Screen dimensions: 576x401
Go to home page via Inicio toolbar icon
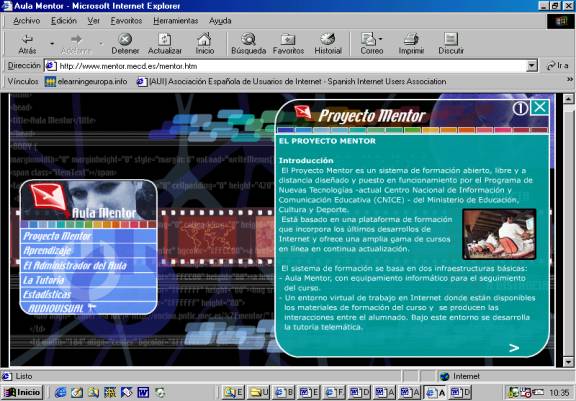(x=204, y=44)
